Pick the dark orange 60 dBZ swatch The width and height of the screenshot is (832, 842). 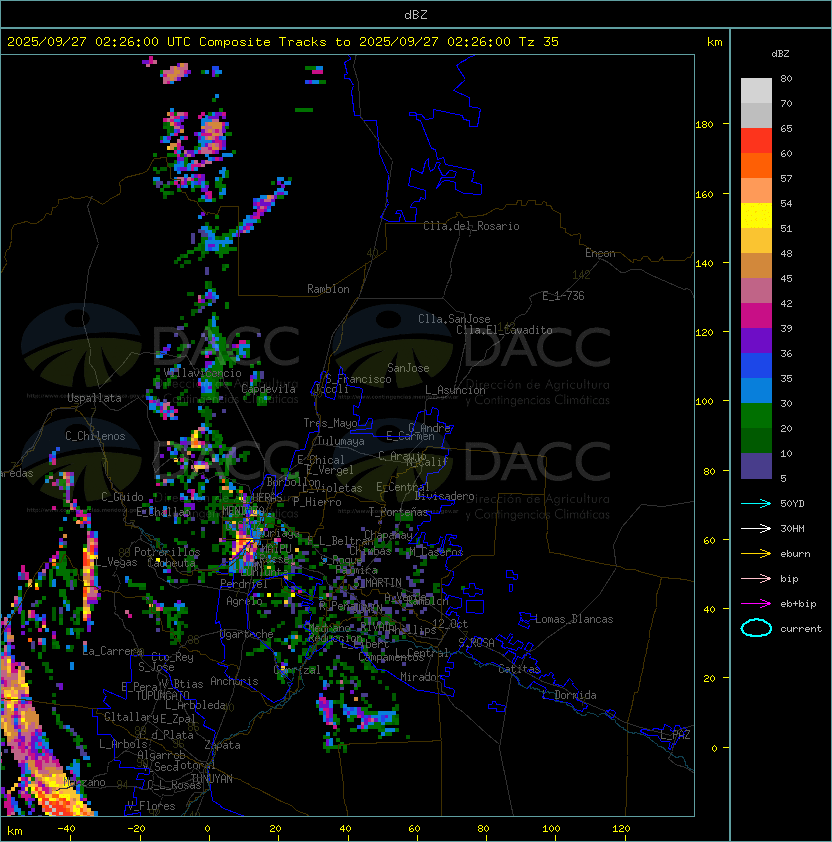pos(756,165)
